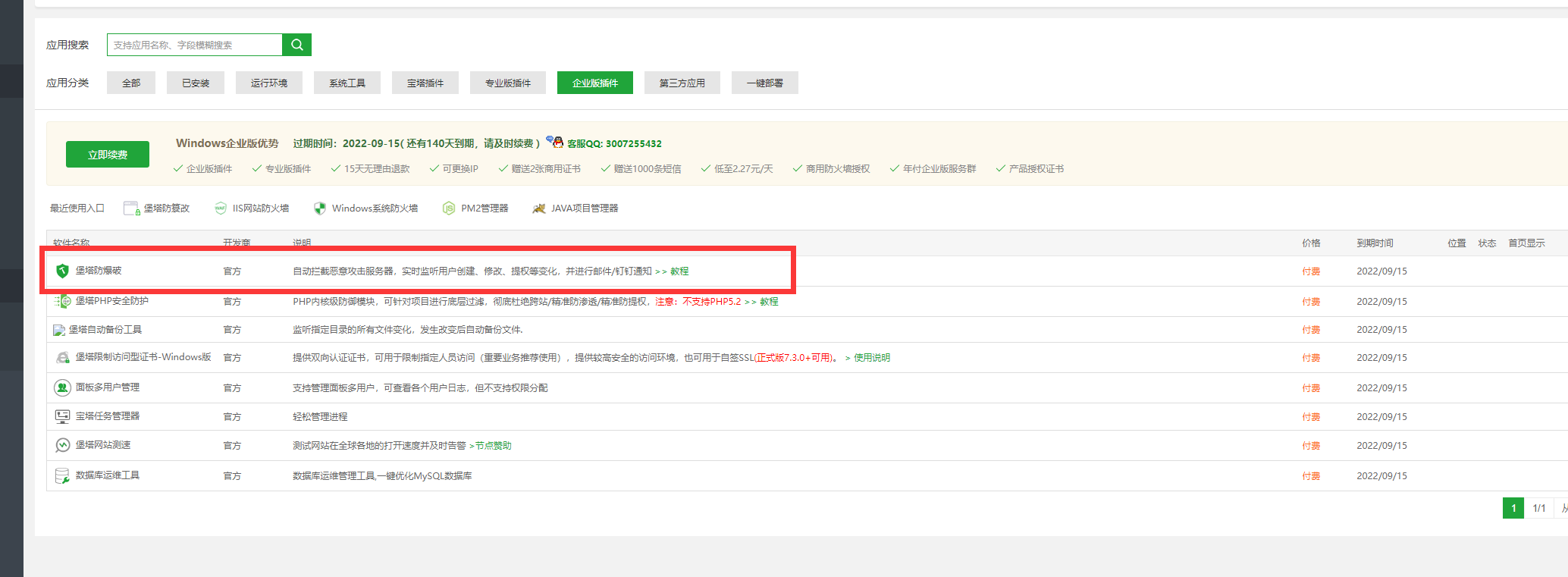Click the 堡塔自动备份工具 plugin name
This screenshot has height=577, width=1568.
[x=105, y=329]
